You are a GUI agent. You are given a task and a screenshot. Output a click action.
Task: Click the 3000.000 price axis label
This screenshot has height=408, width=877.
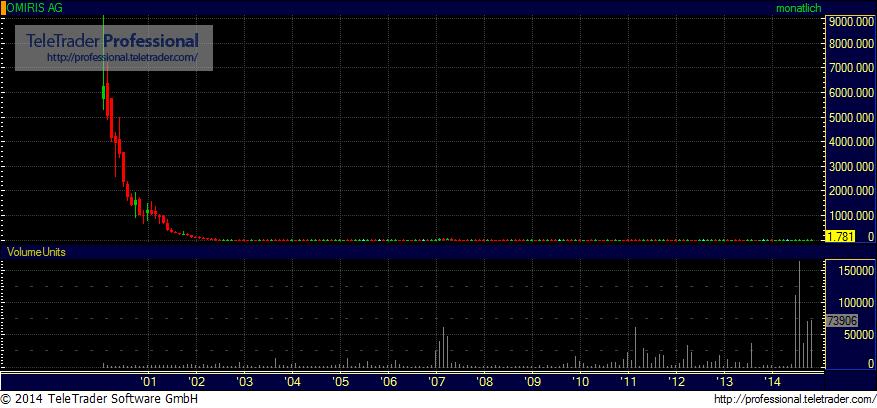850,167
